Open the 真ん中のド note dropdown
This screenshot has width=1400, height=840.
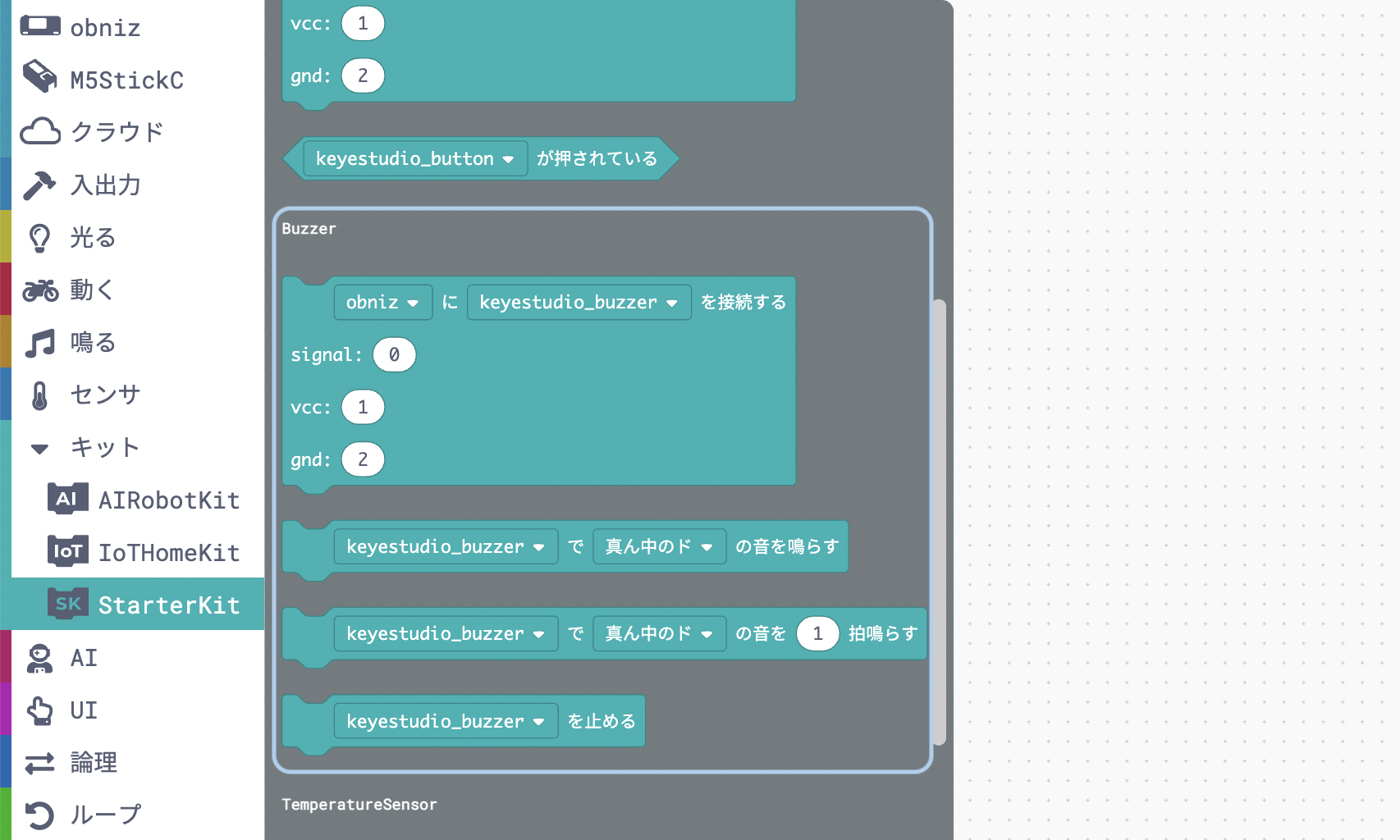659,546
